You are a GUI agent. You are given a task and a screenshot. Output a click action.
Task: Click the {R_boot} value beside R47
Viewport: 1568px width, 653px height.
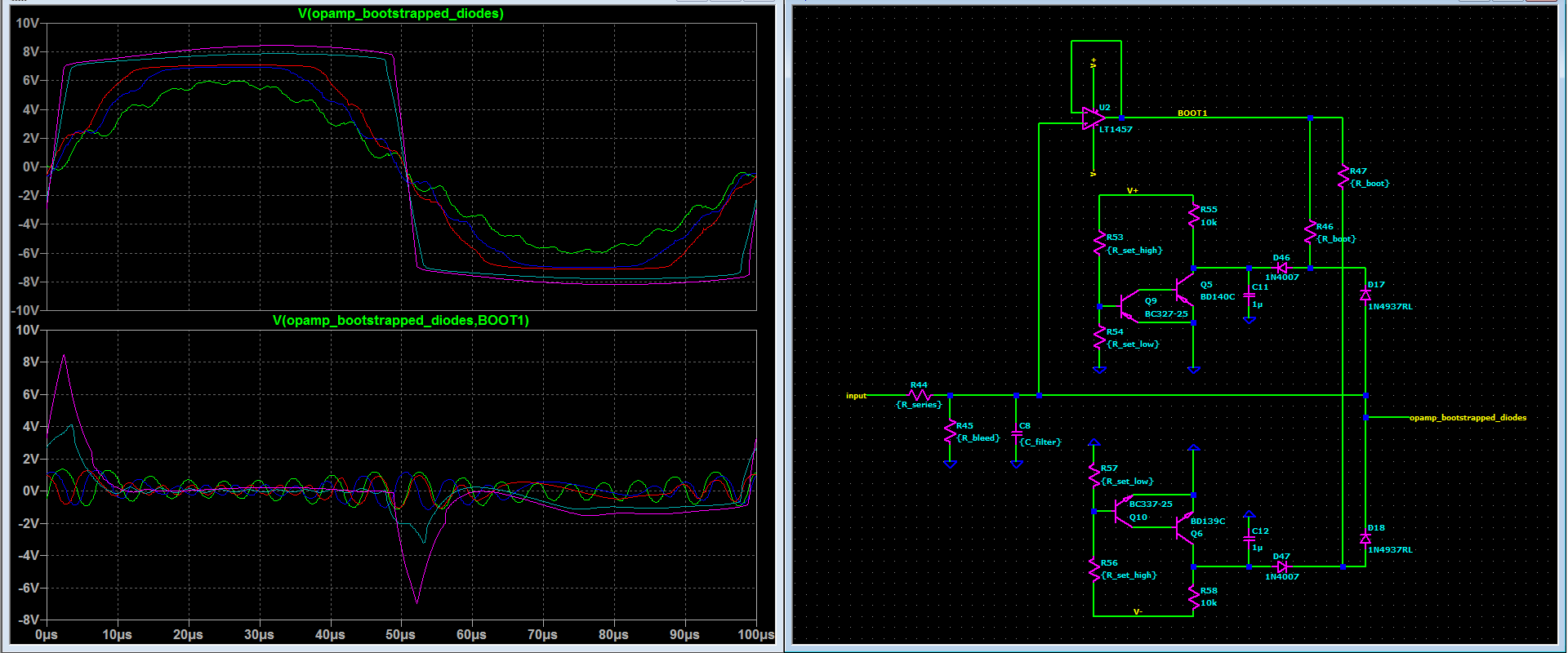click(1370, 184)
